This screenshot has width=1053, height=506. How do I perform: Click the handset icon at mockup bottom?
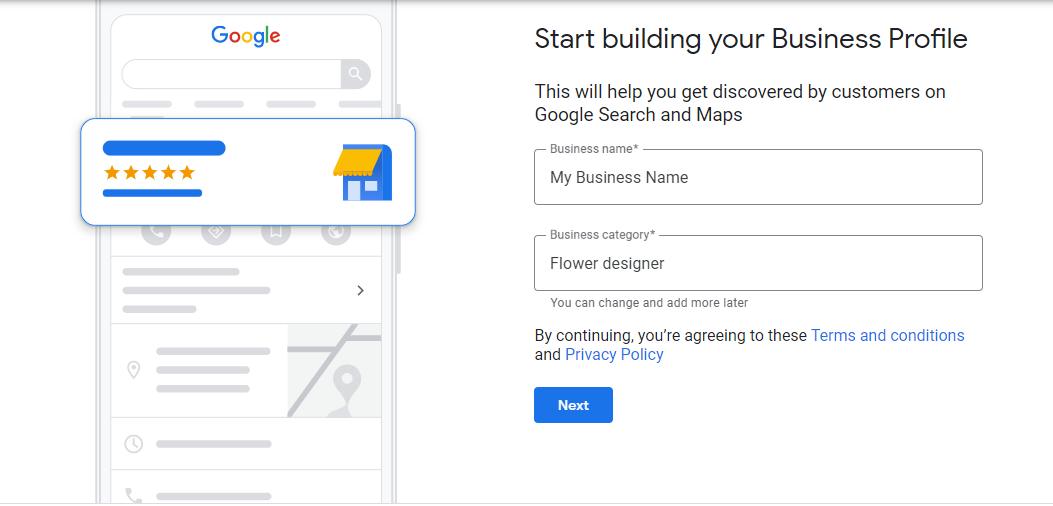click(x=134, y=496)
